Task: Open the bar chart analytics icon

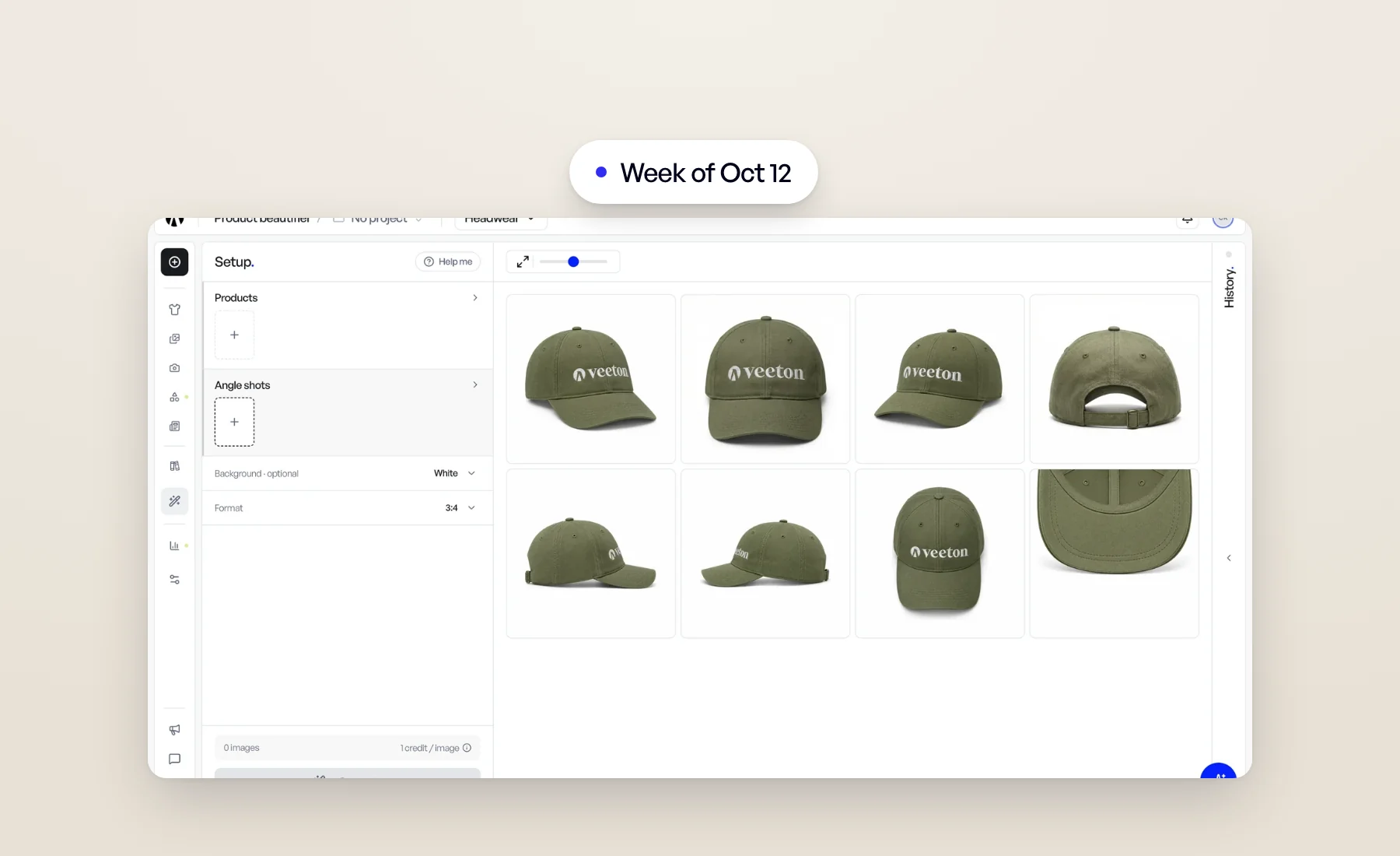Action: (174, 546)
